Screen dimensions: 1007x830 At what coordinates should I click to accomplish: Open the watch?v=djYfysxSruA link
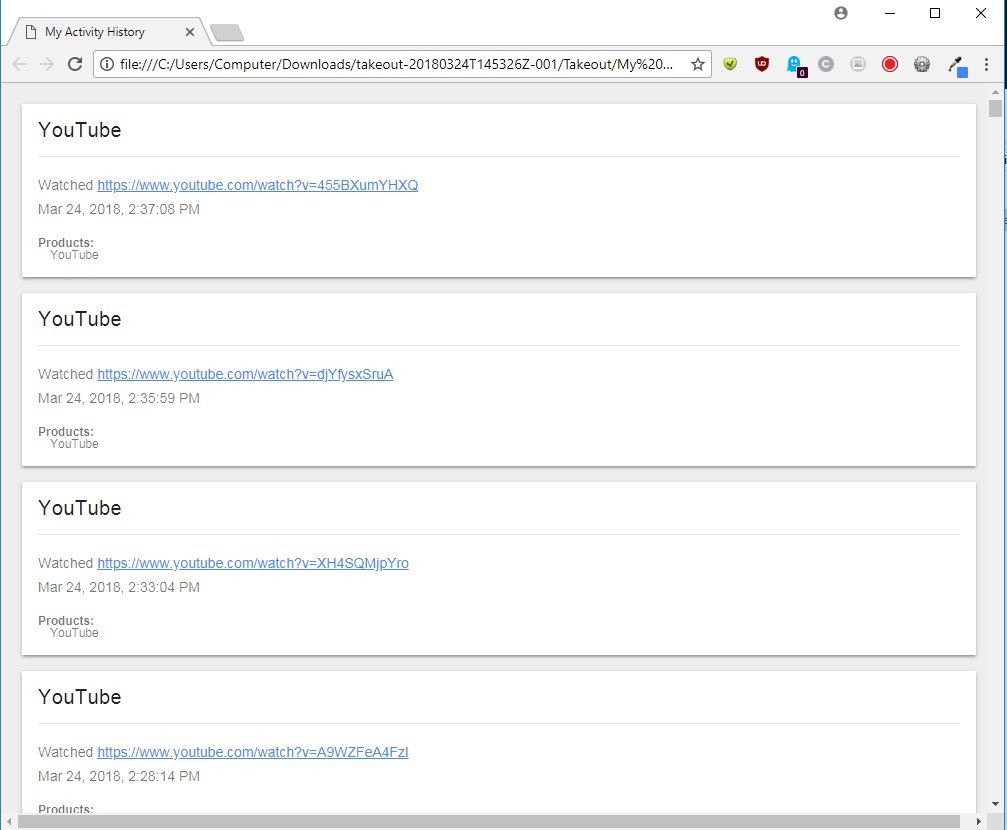(245, 374)
